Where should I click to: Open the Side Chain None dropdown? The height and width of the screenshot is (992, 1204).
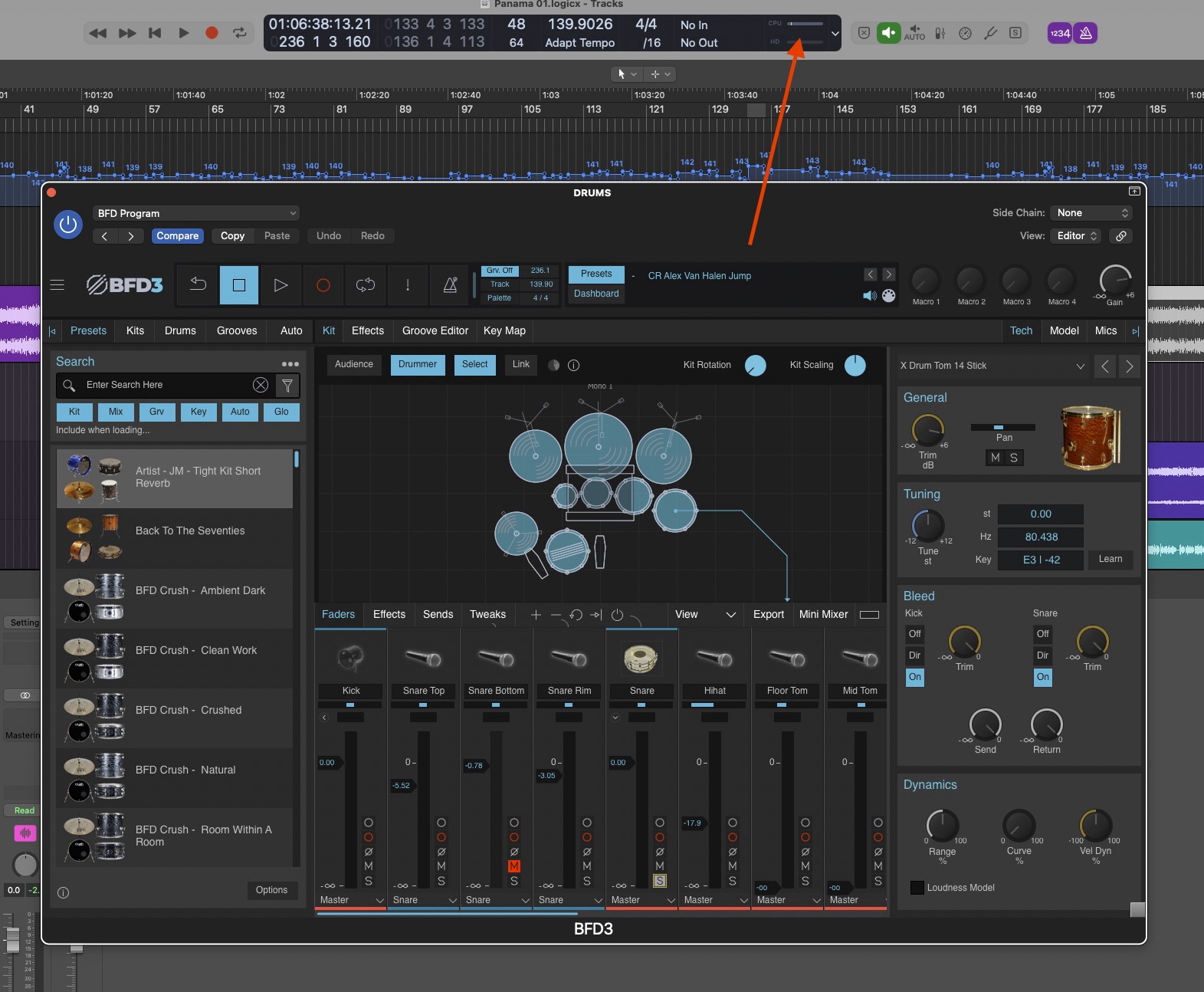1092,213
